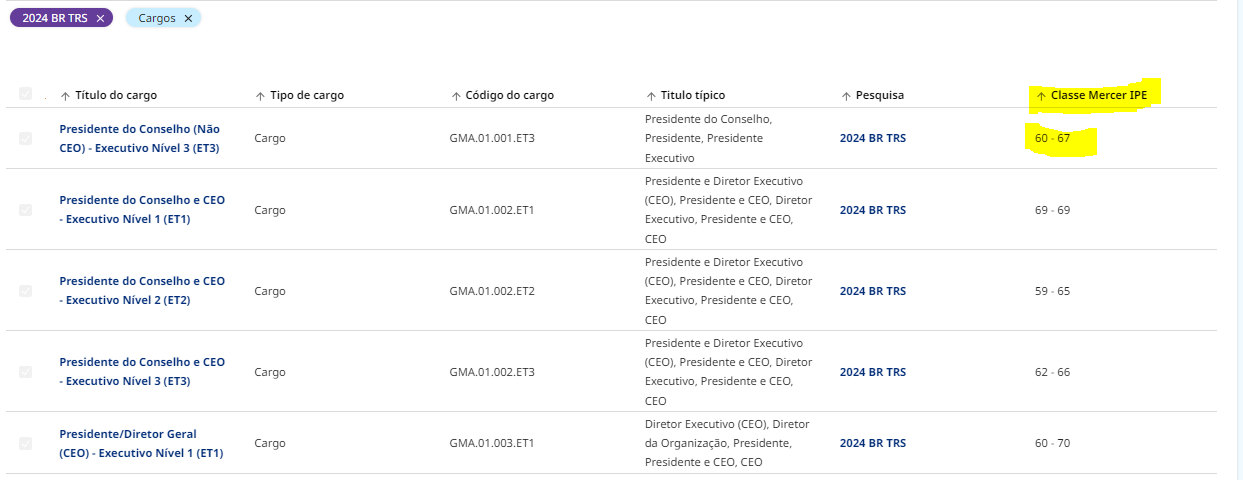
Task: Check the Presidente do Conselho (Não CEO) row
Action: [x=26, y=139]
